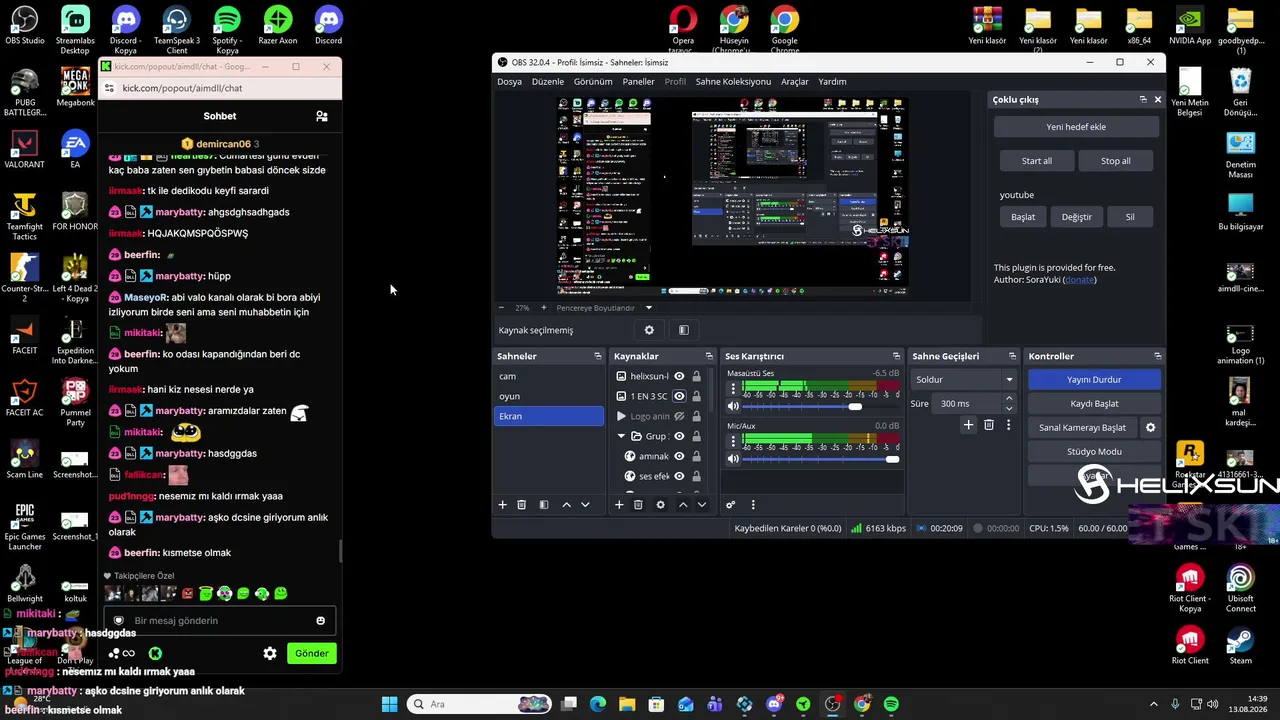Screen dimensions: 1280x720
Task: Start virtual camera with Sanal Kamerayı Başlat
Action: pos(1082,428)
